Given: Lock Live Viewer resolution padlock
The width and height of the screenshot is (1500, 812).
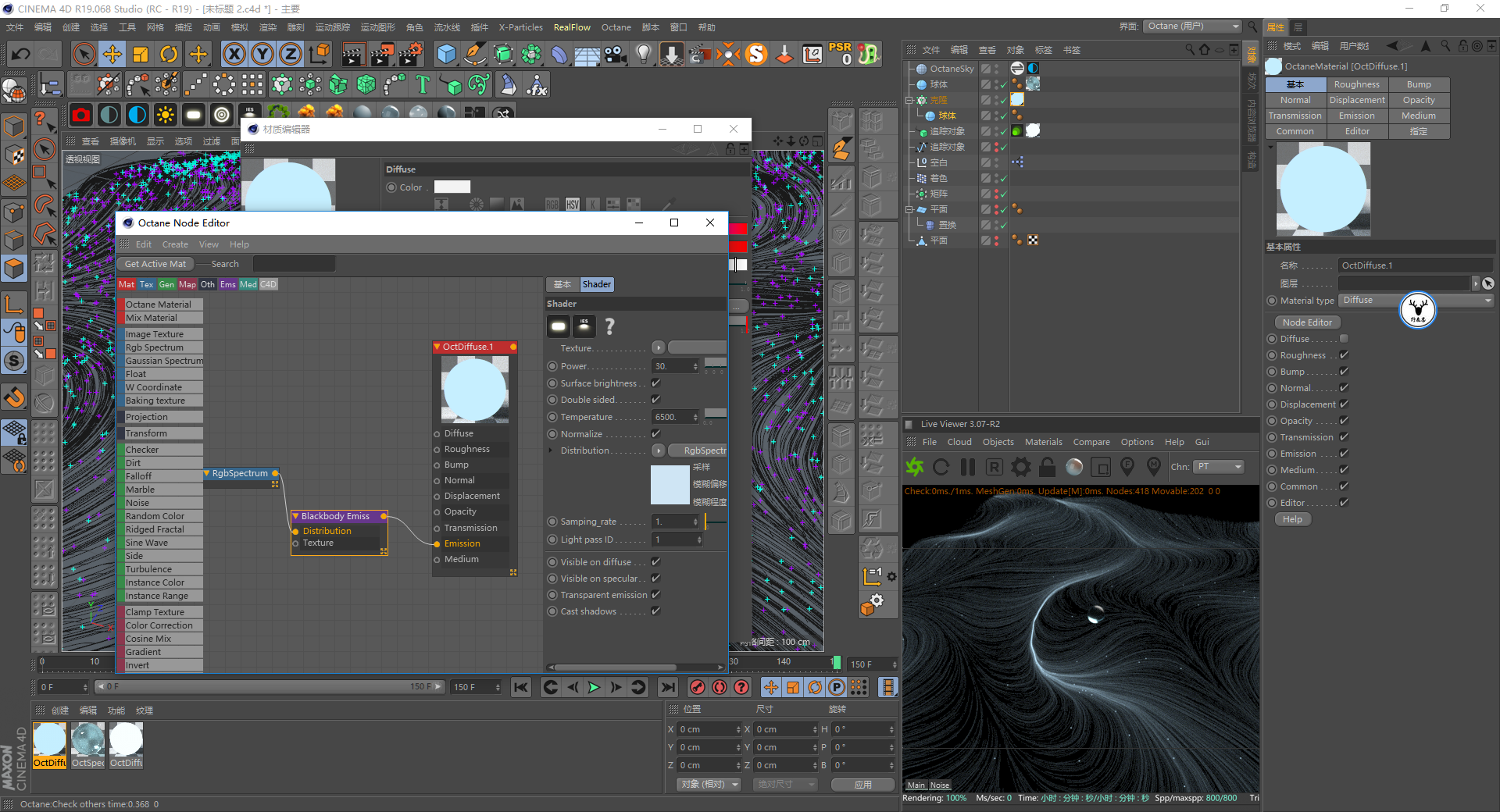Looking at the screenshot, I should tap(1048, 467).
